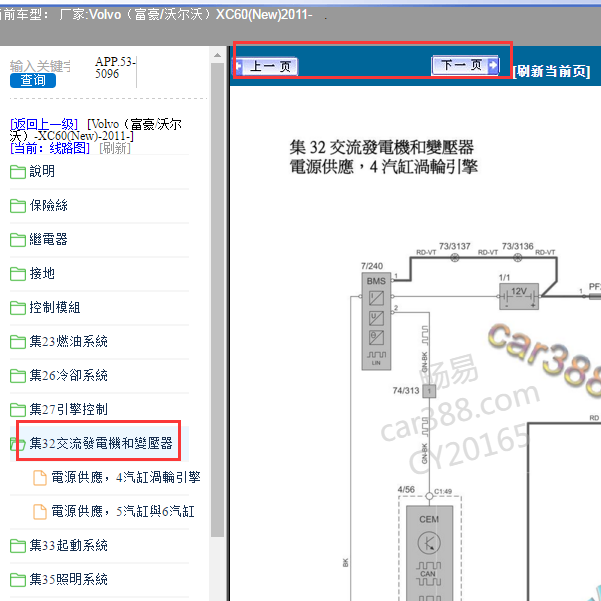Click the CEM module in diagram
This screenshot has width=601, height=601.
click(429, 553)
